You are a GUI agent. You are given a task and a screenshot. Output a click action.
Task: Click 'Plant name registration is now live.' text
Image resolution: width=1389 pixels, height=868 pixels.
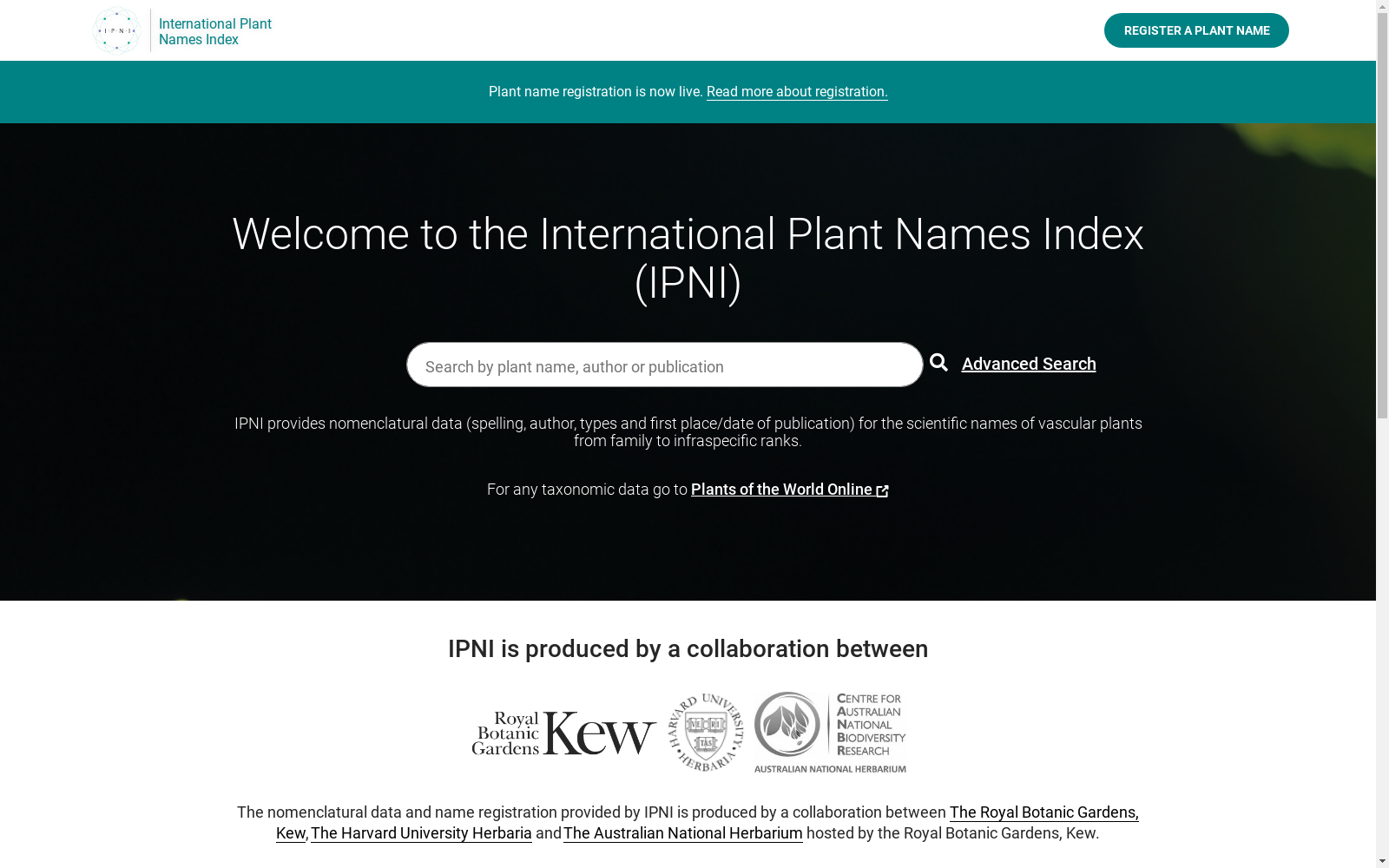pyautogui.click(x=596, y=92)
